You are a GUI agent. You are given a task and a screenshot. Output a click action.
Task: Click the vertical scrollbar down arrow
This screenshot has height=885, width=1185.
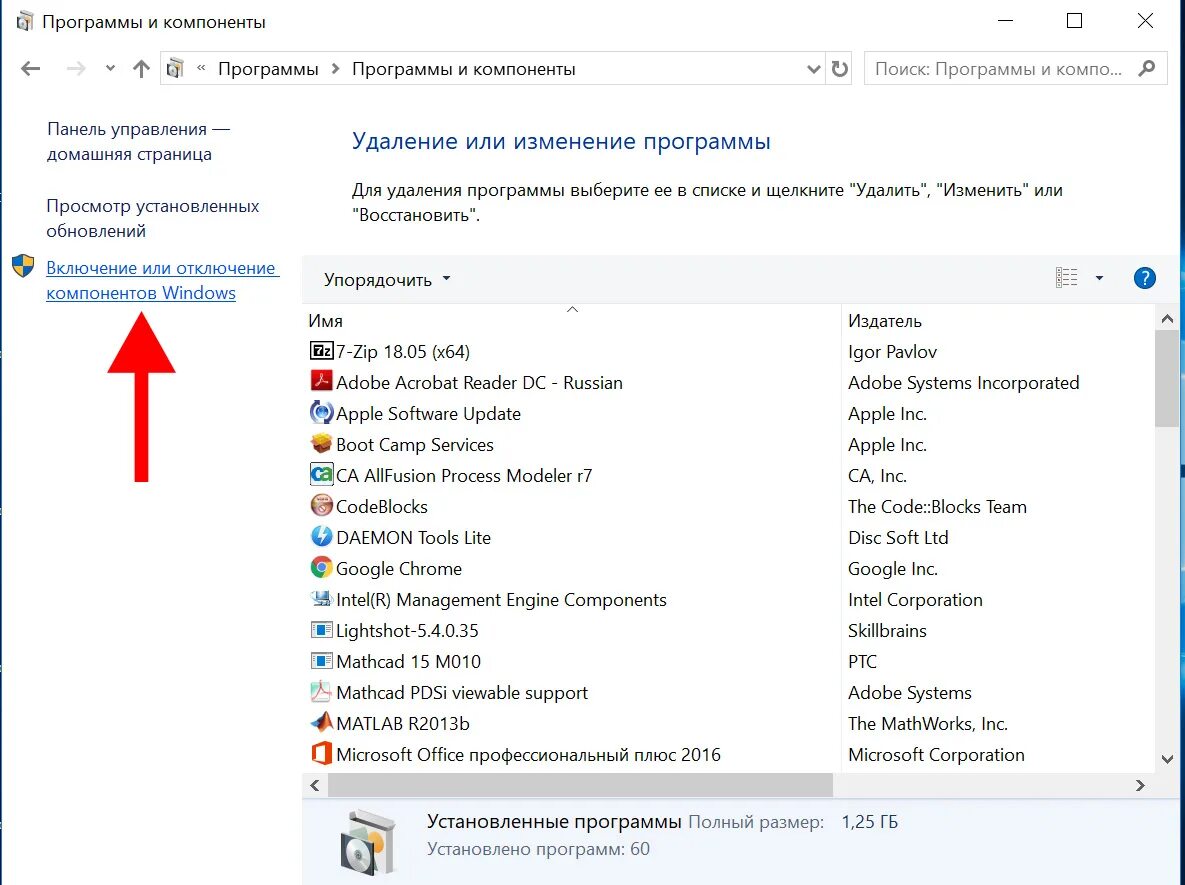tap(1167, 759)
